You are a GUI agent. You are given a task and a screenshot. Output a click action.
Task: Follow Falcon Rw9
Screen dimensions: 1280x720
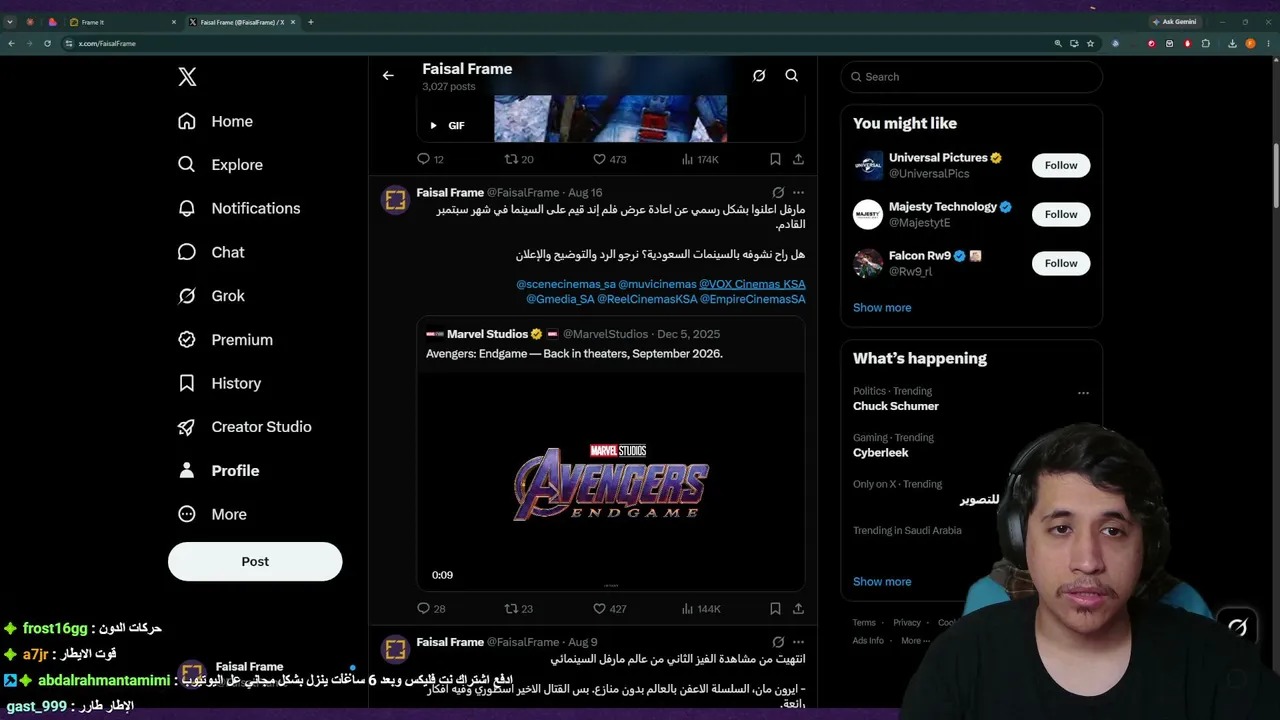click(x=1061, y=263)
